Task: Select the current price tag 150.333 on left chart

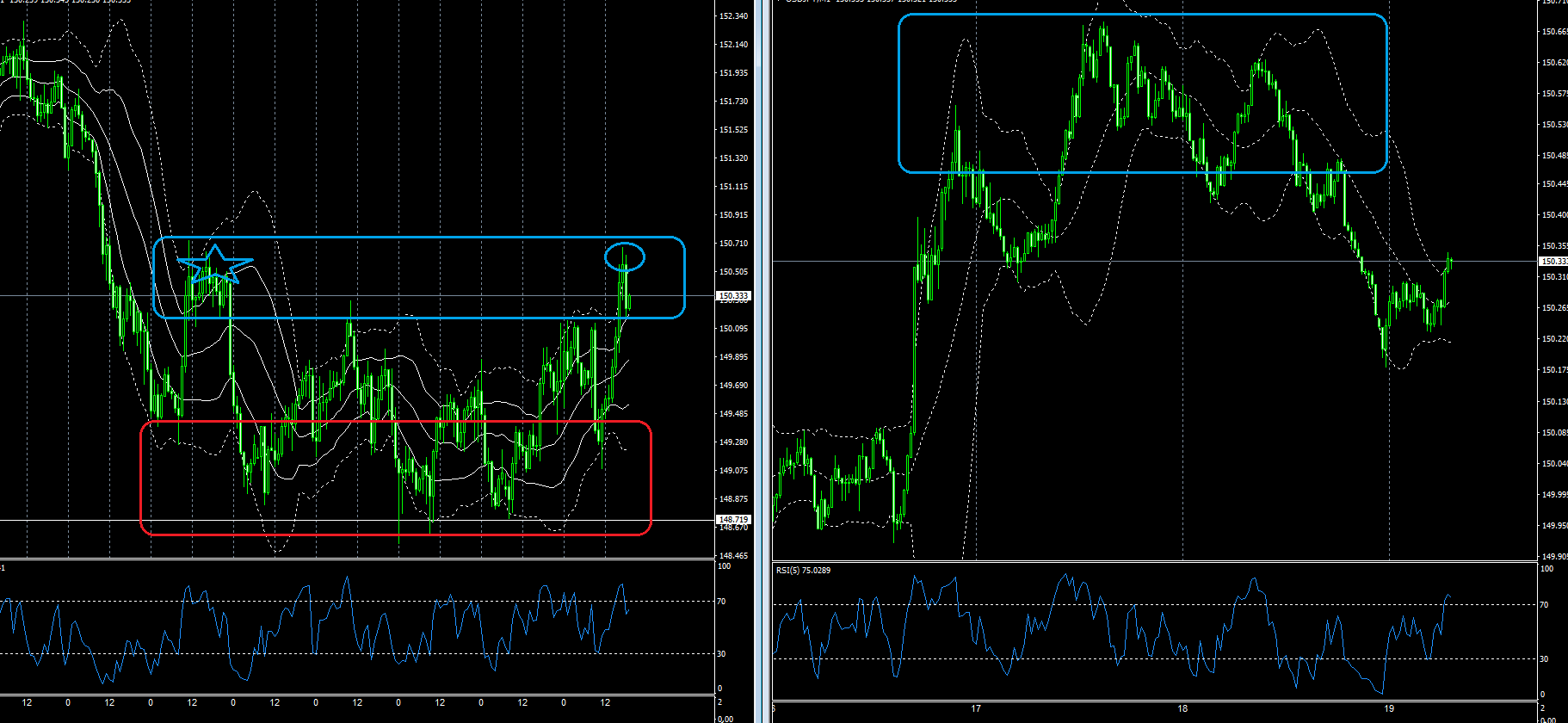Action: [x=733, y=296]
